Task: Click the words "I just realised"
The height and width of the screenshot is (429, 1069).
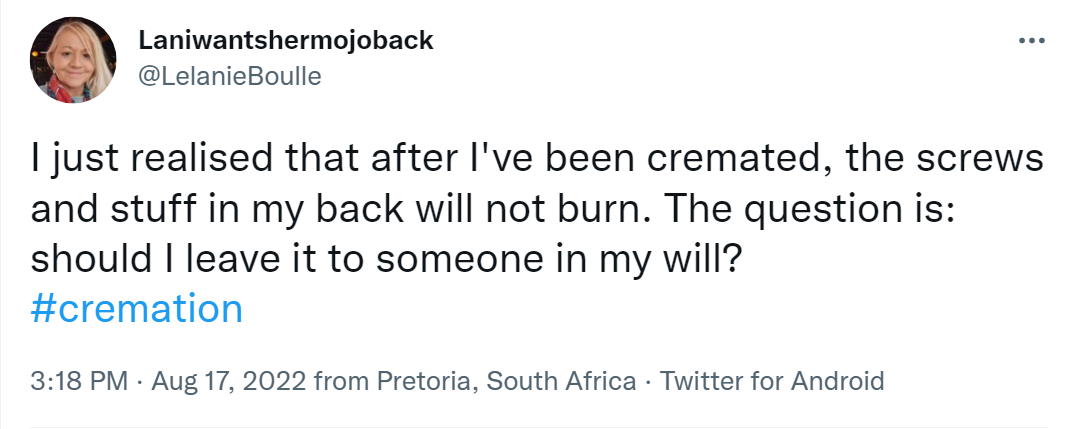Action: (126, 162)
